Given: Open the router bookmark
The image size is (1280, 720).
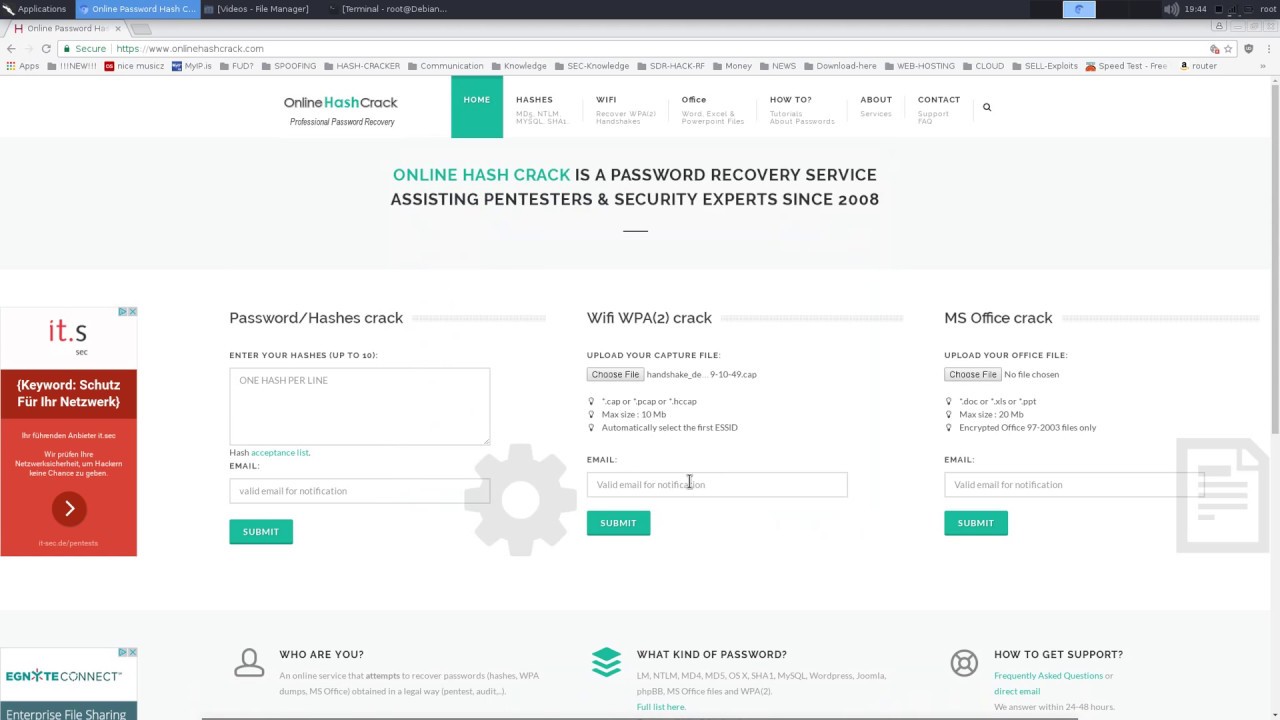Looking at the screenshot, I should coord(1198,66).
